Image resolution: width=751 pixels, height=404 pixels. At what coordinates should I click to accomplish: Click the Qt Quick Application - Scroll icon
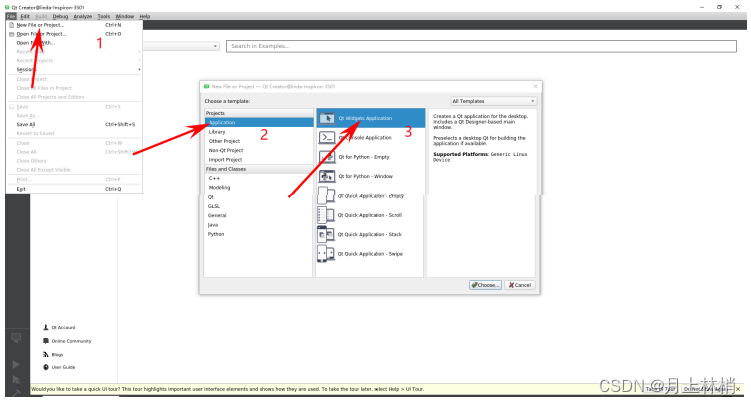(x=326, y=215)
